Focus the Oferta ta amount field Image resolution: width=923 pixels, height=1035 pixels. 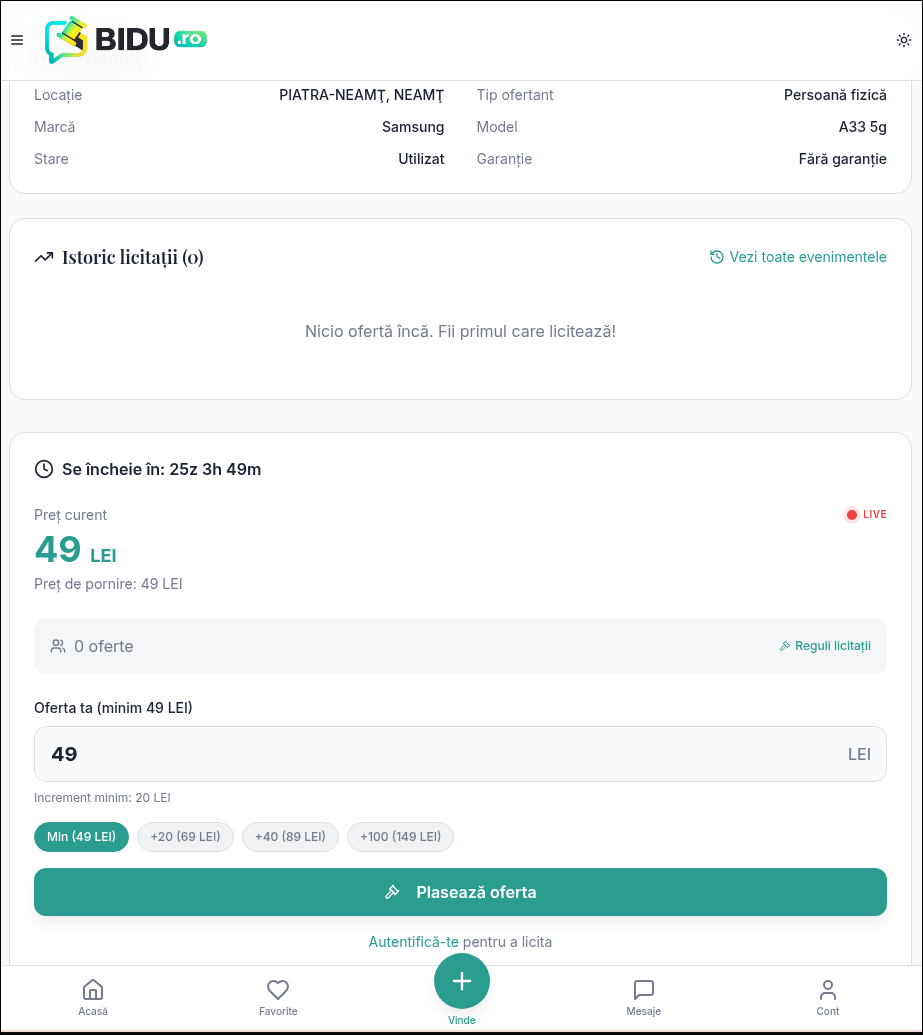tap(440, 754)
